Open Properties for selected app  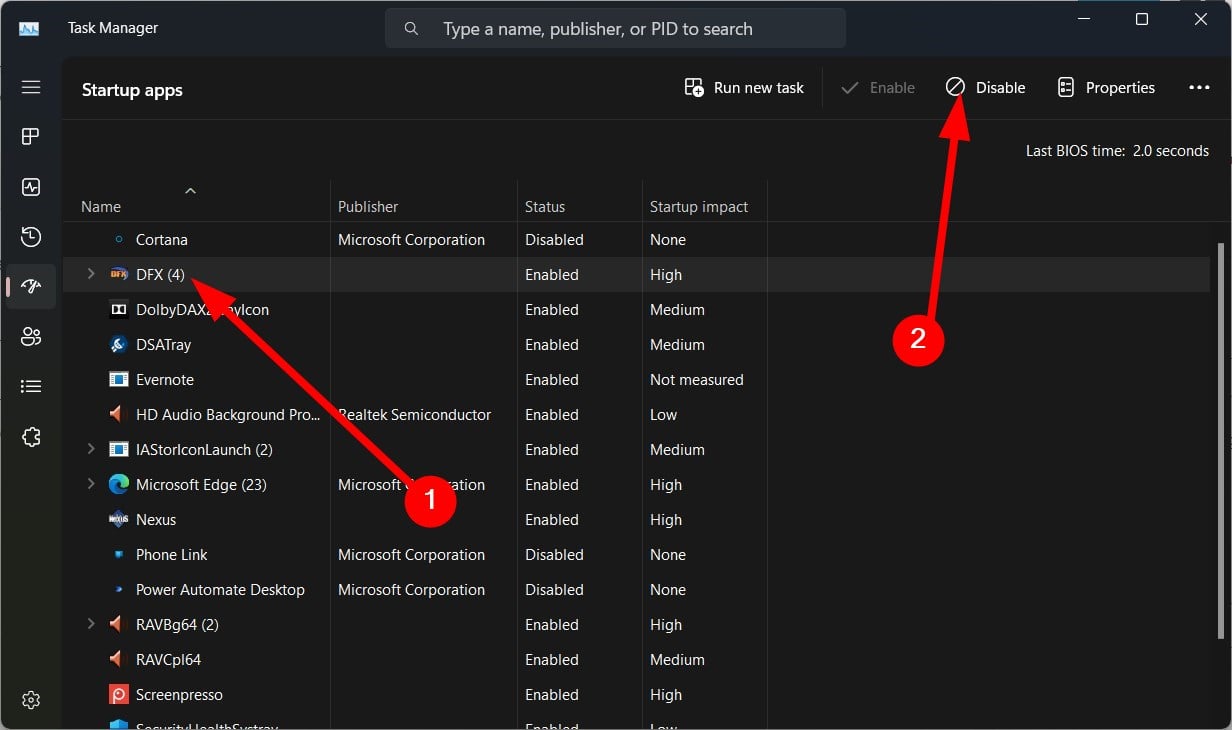pos(1106,88)
